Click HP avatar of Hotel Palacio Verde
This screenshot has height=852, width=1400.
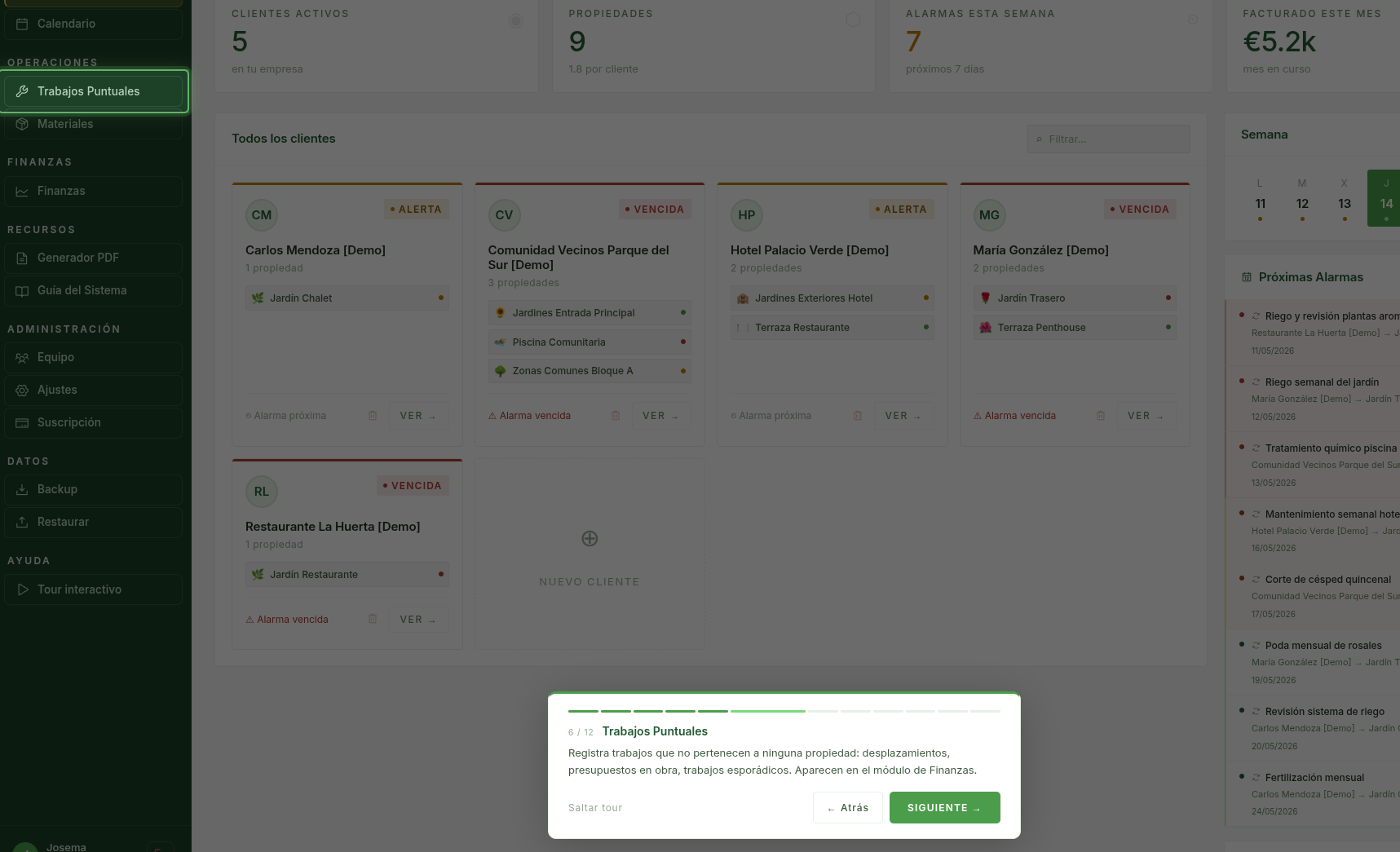[x=747, y=215]
